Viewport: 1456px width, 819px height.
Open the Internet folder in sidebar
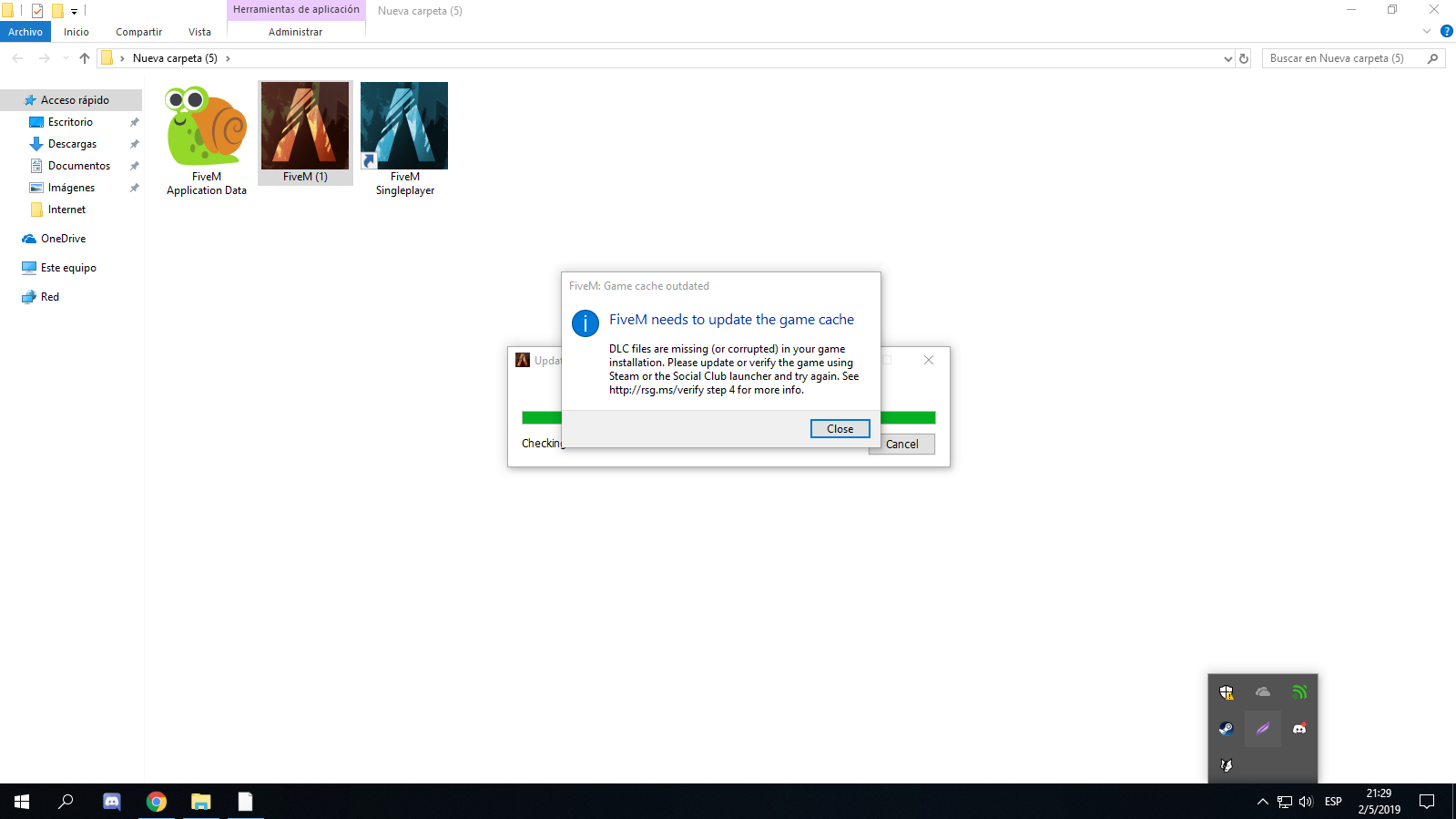coord(66,210)
